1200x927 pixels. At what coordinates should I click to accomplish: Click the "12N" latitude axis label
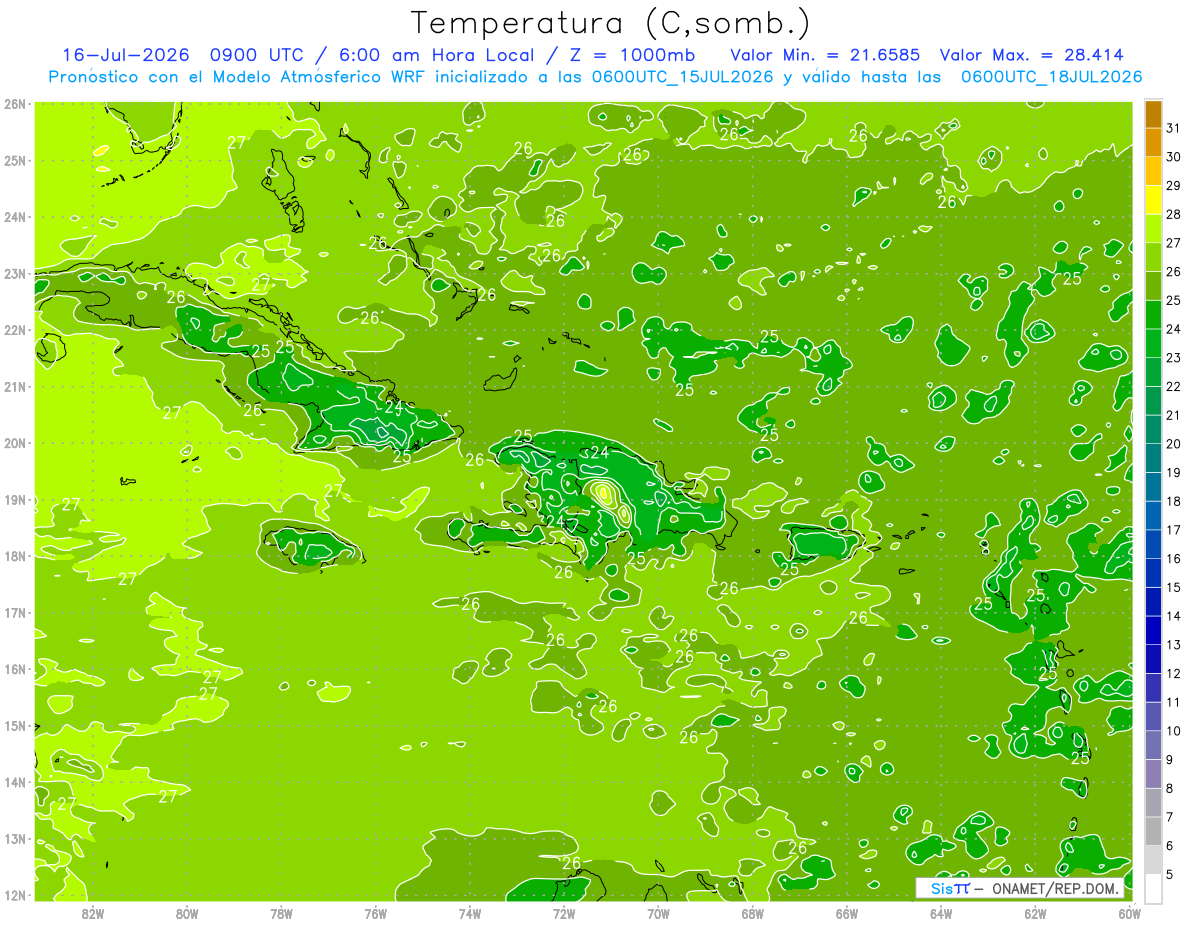click(15, 895)
